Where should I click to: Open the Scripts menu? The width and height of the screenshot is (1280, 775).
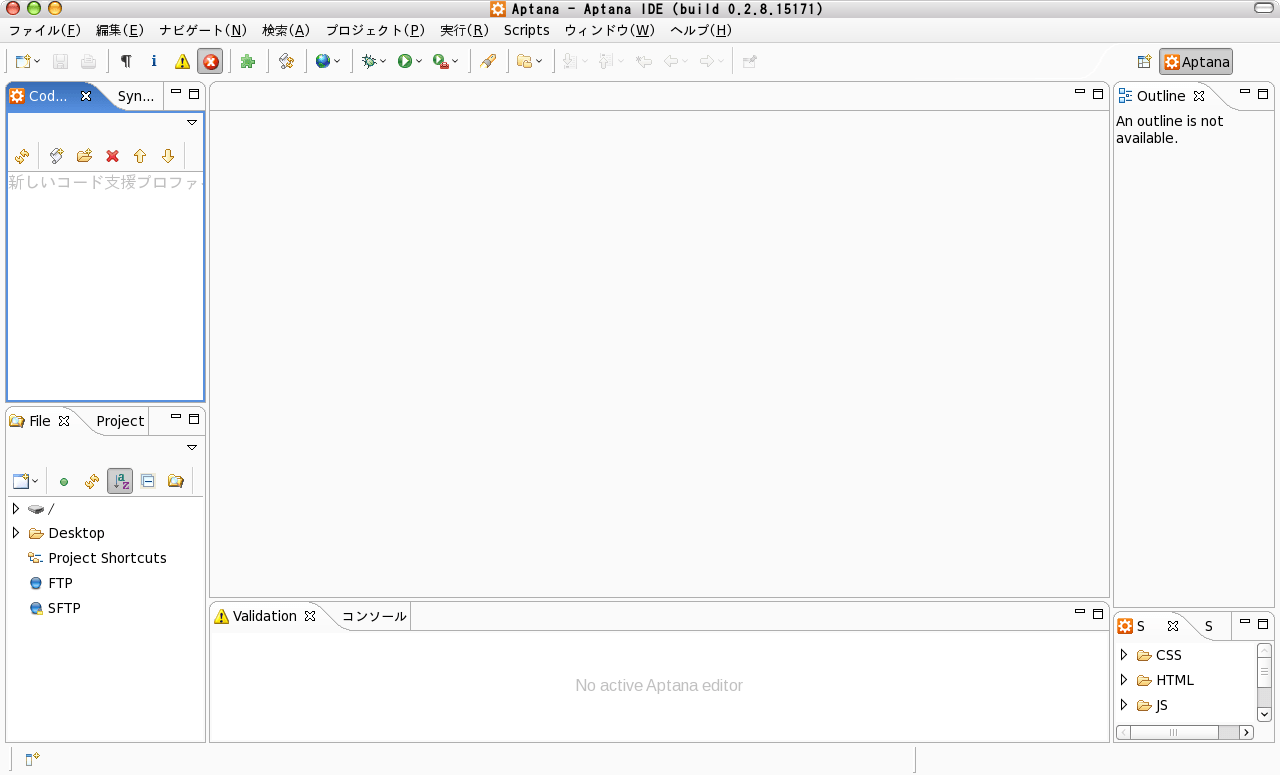click(x=527, y=30)
